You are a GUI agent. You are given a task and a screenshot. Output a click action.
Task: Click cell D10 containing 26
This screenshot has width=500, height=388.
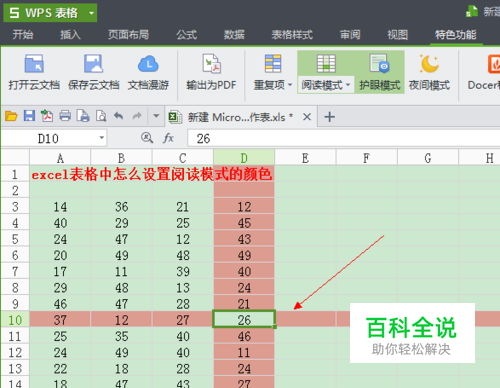244,320
